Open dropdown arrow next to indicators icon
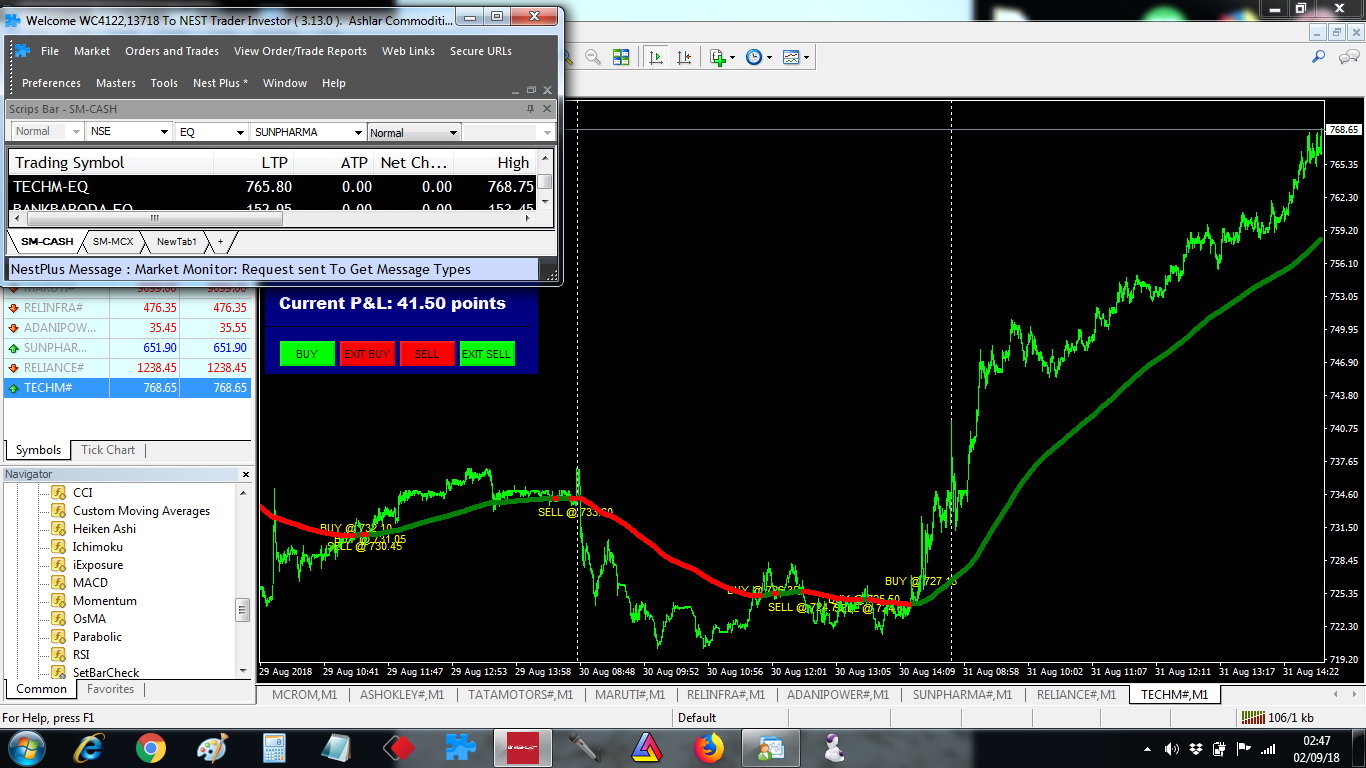The image size is (1366, 768). pos(732,57)
